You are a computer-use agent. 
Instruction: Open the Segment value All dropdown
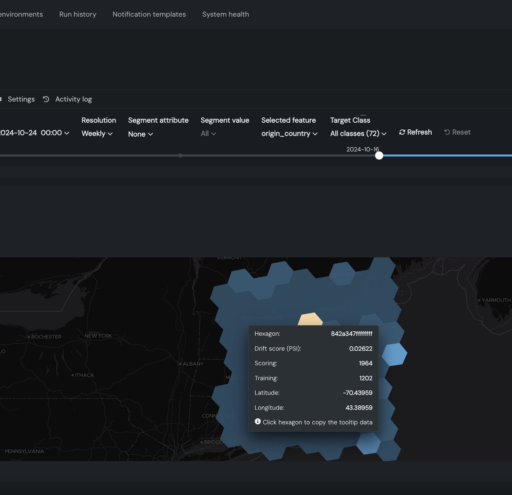208,133
